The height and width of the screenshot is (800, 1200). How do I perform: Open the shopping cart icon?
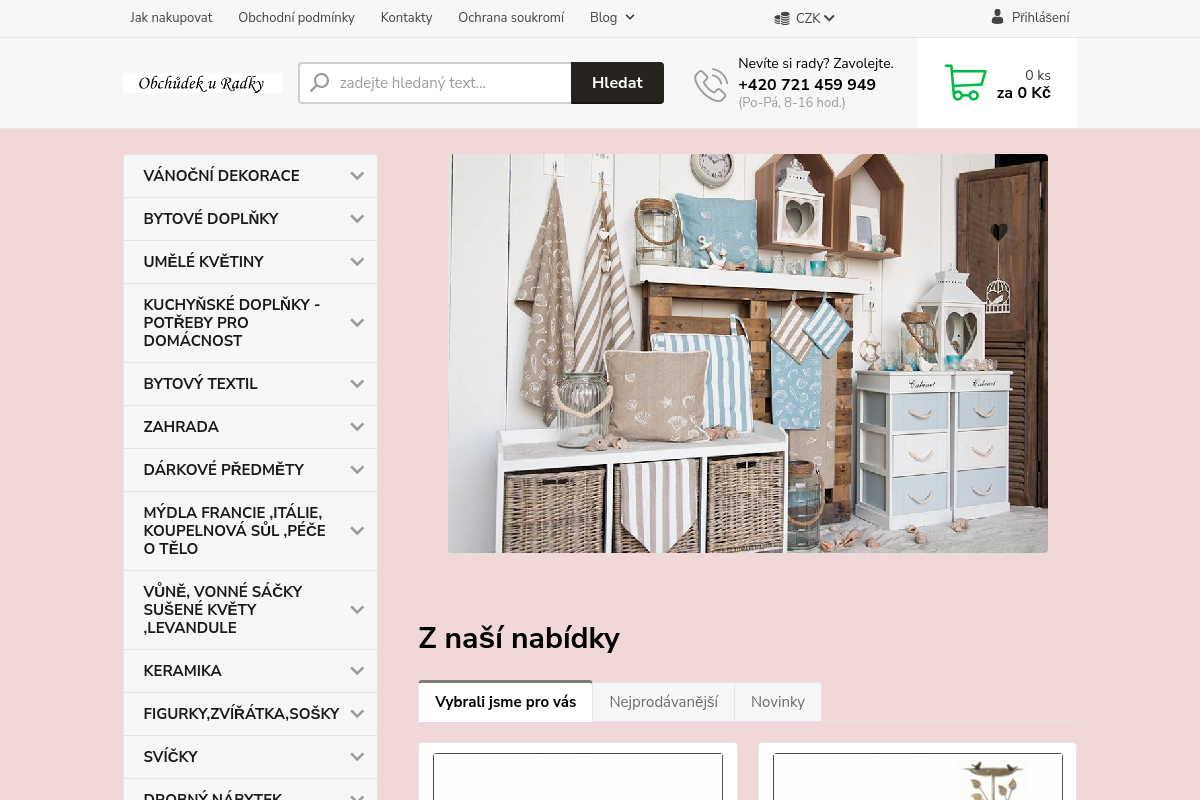[x=965, y=83]
